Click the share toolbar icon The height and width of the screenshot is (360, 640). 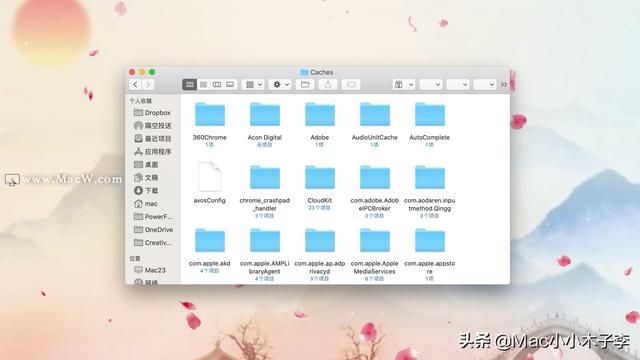(328, 84)
